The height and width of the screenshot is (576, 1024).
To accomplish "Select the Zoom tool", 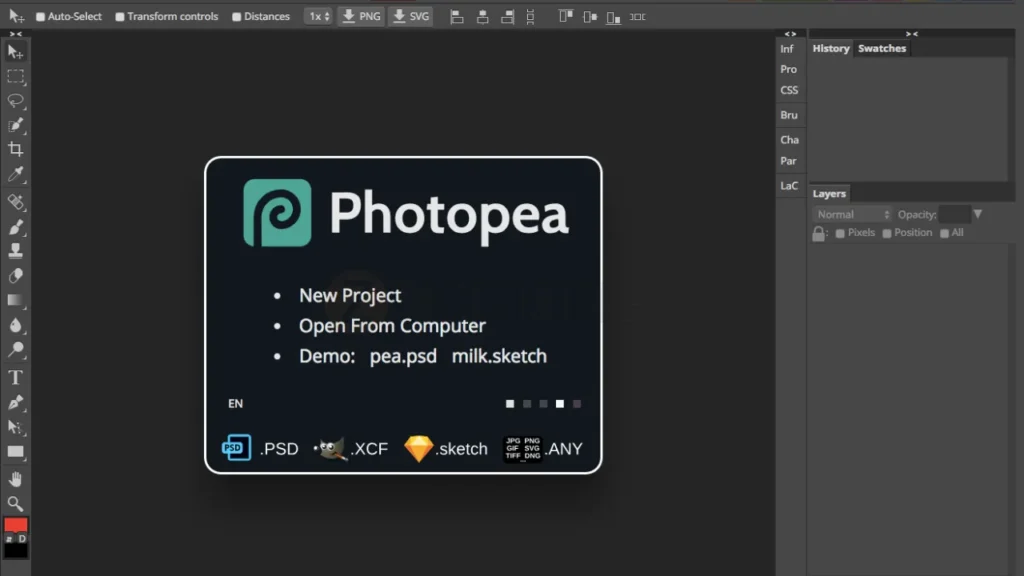I will (x=15, y=503).
